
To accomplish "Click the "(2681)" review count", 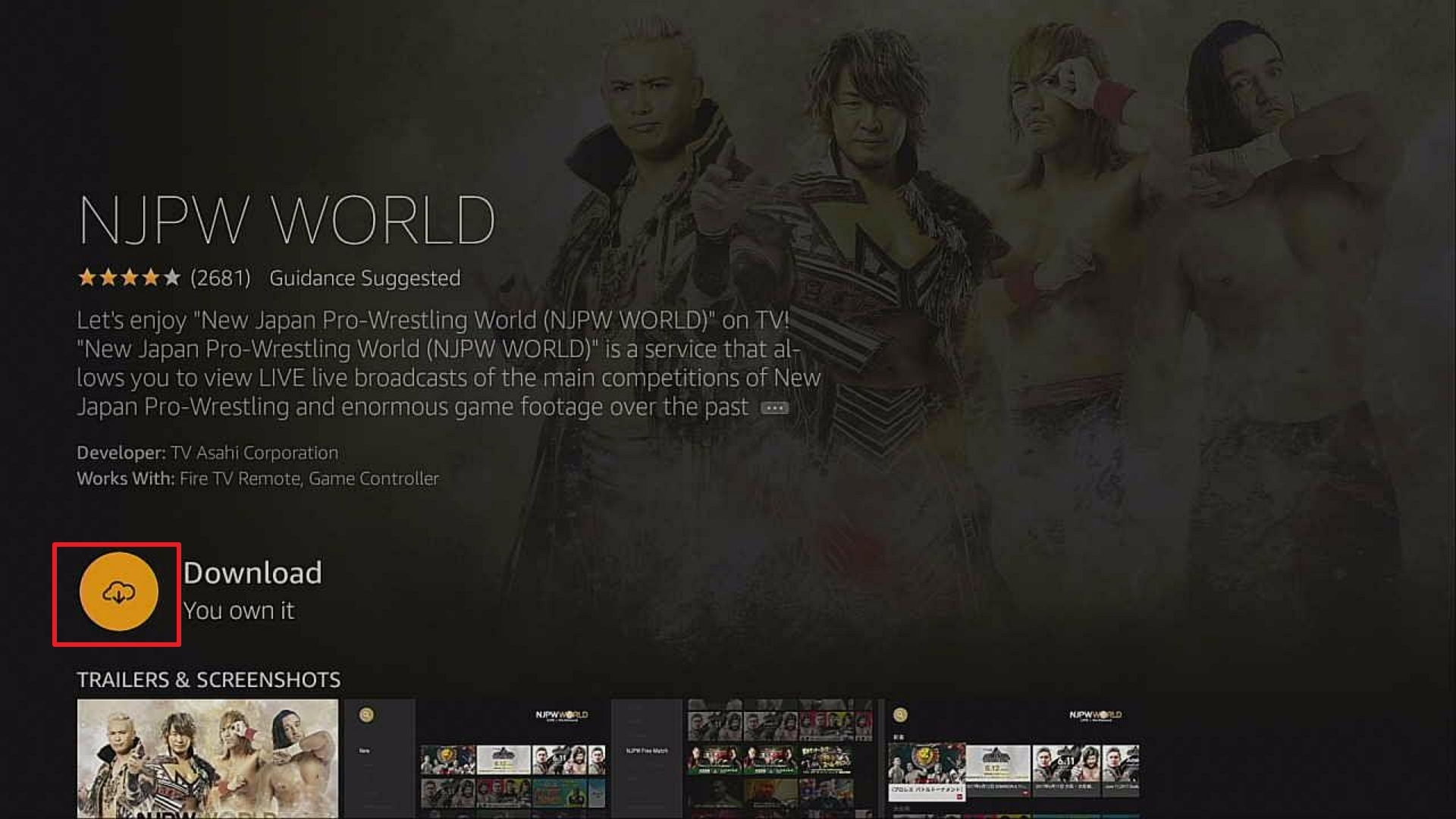I will click(x=220, y=278).
